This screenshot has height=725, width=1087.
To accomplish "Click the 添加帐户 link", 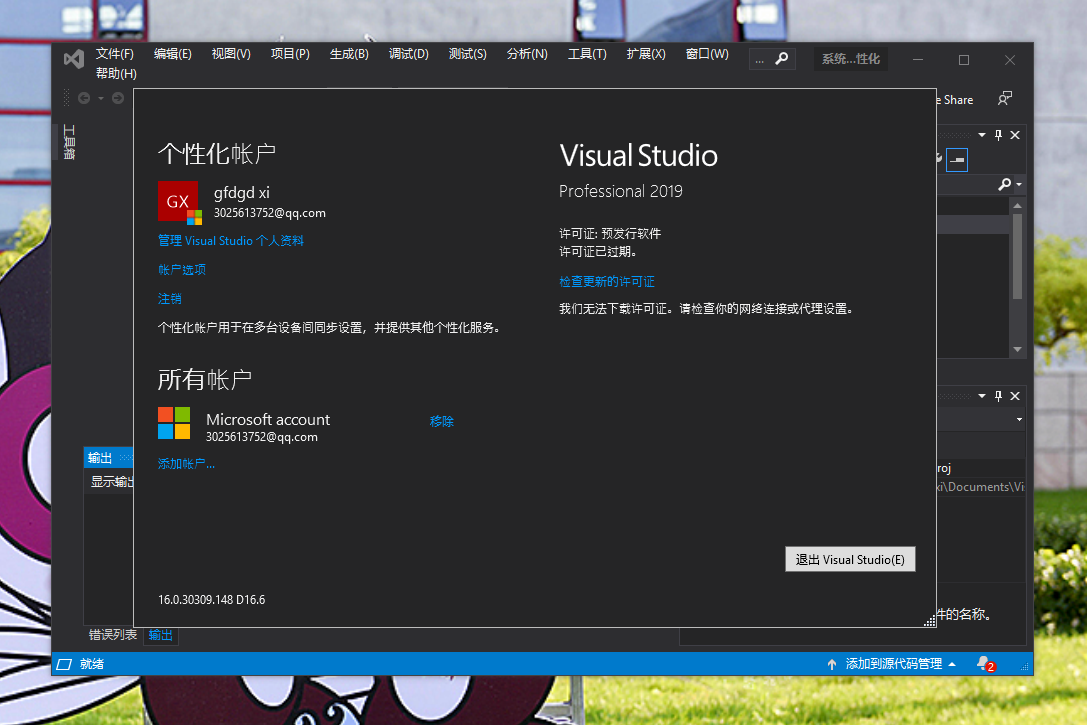I will tap(186, 463).
